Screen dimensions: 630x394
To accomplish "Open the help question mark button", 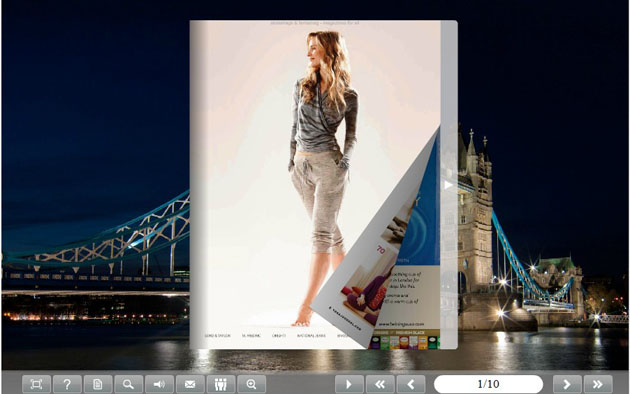I will (x=67, y=384).
